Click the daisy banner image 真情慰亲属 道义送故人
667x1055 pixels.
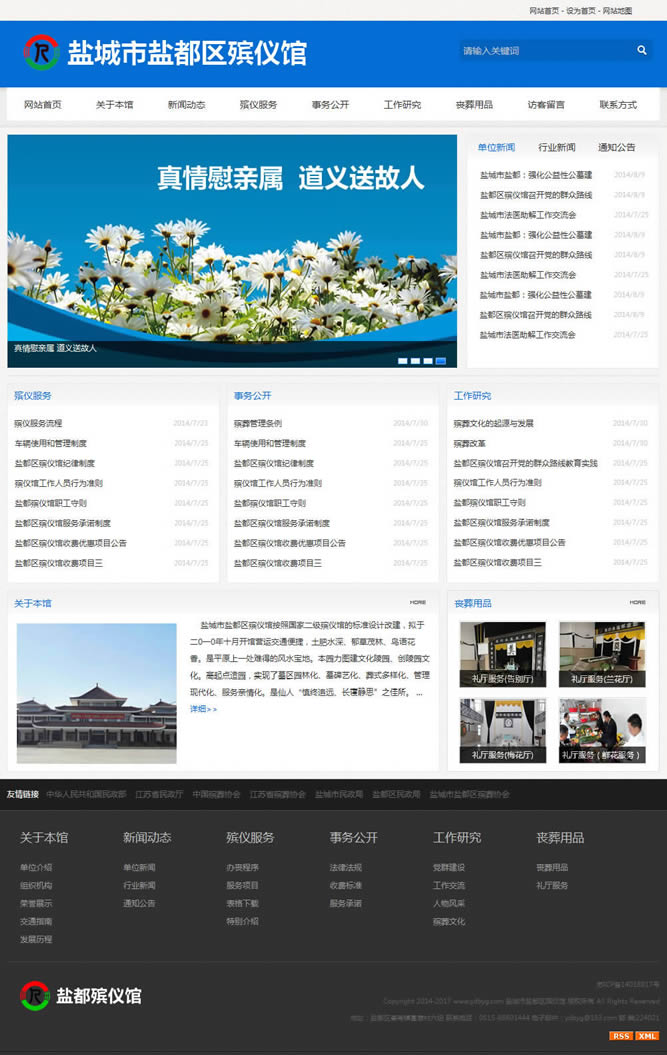click(x=232, y=251)
